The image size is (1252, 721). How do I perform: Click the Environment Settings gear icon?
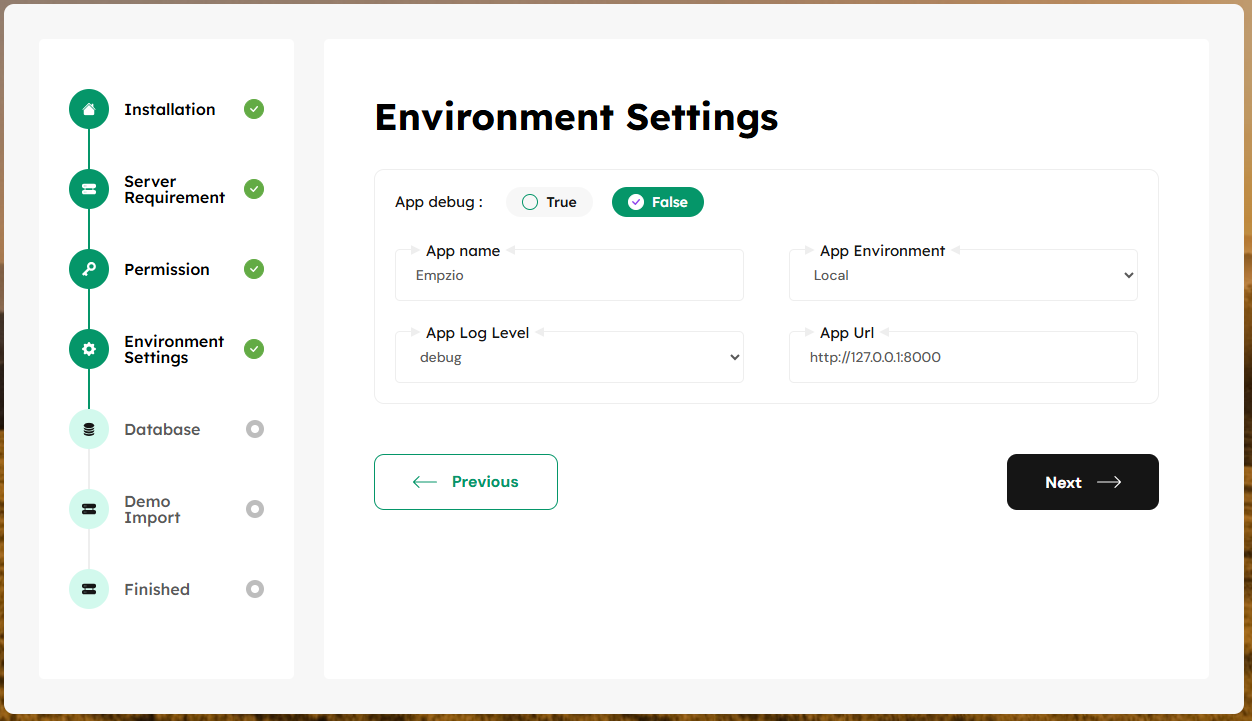click(89, 349)
